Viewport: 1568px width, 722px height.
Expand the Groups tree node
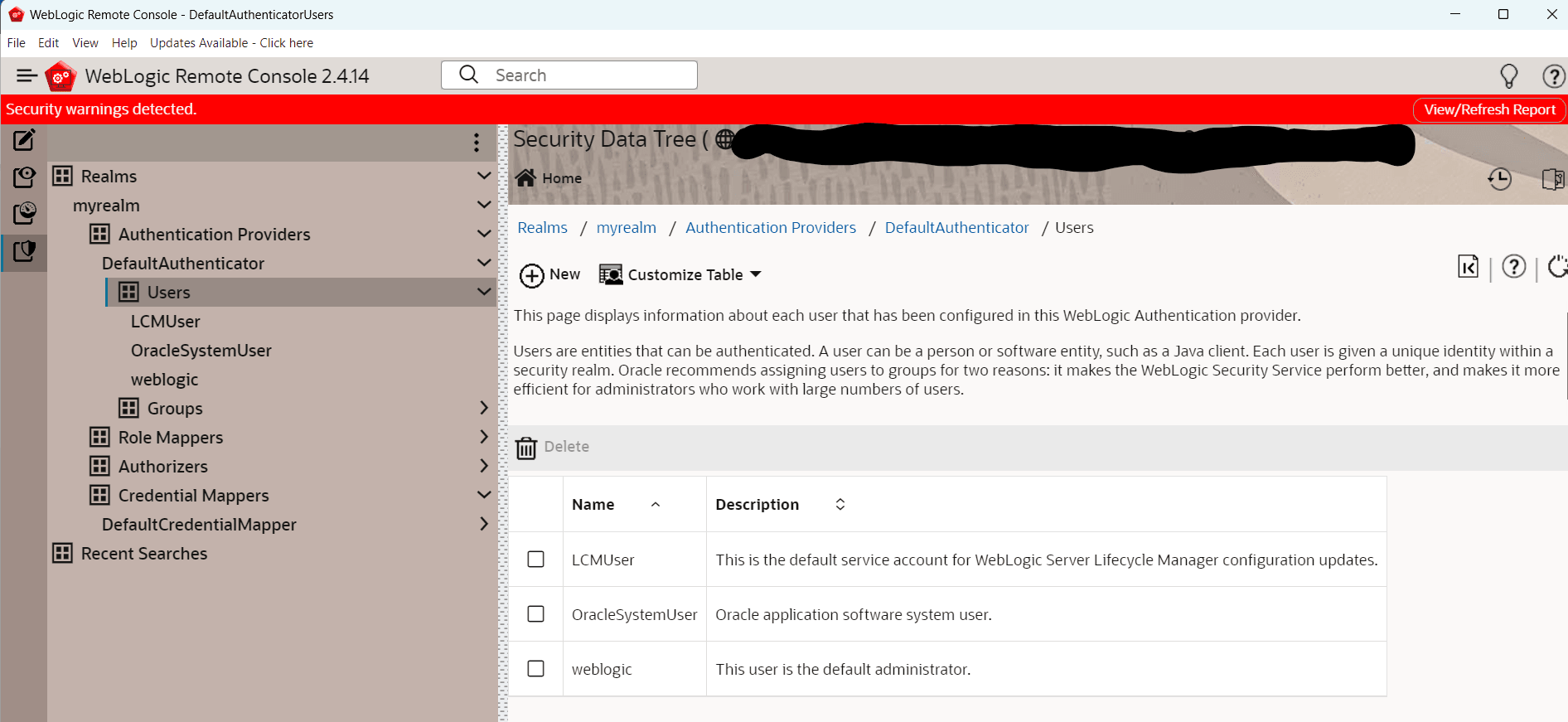point(484,408)
